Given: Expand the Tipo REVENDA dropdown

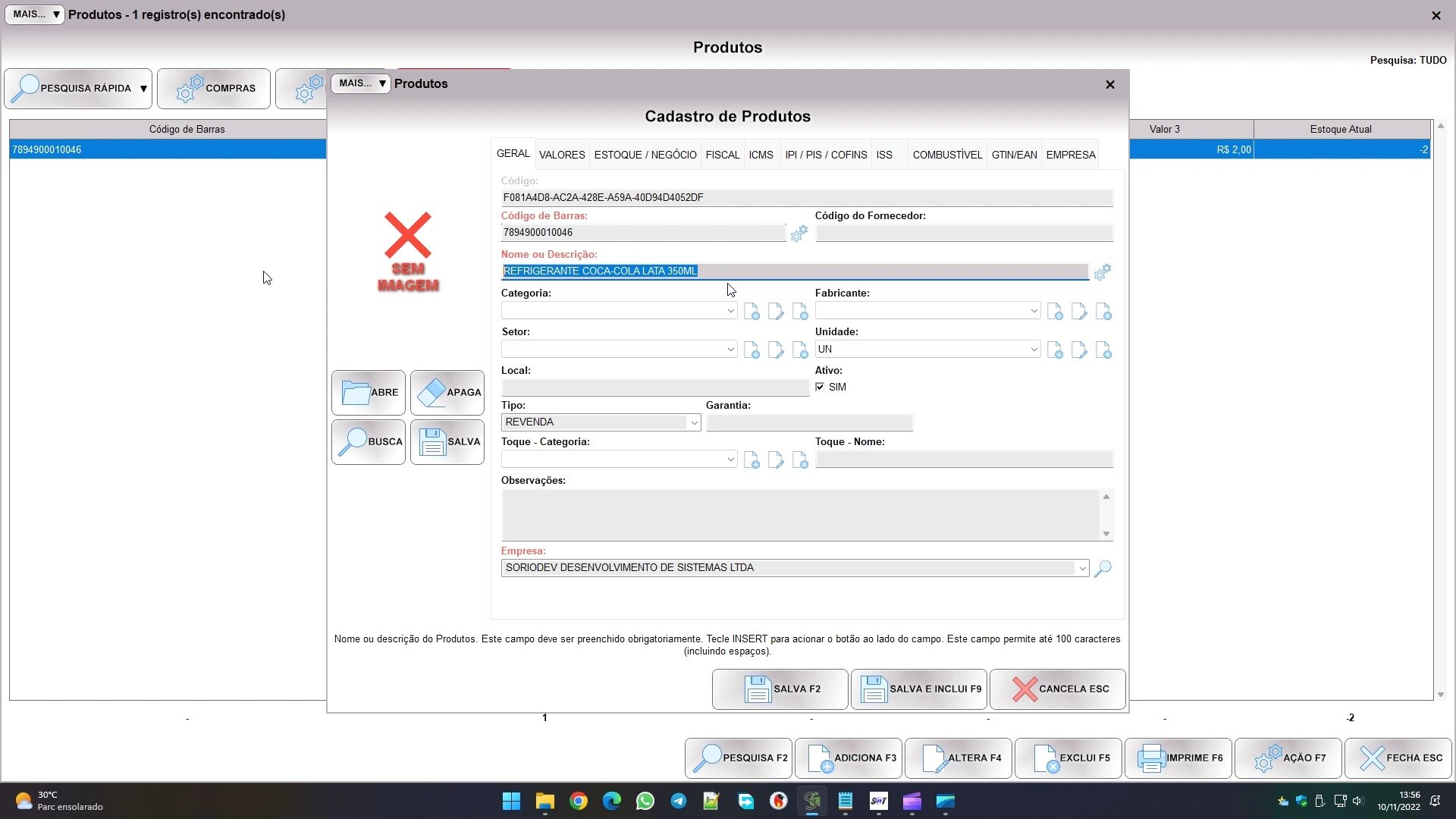Looking at the screenshot, I should point(693,423).
